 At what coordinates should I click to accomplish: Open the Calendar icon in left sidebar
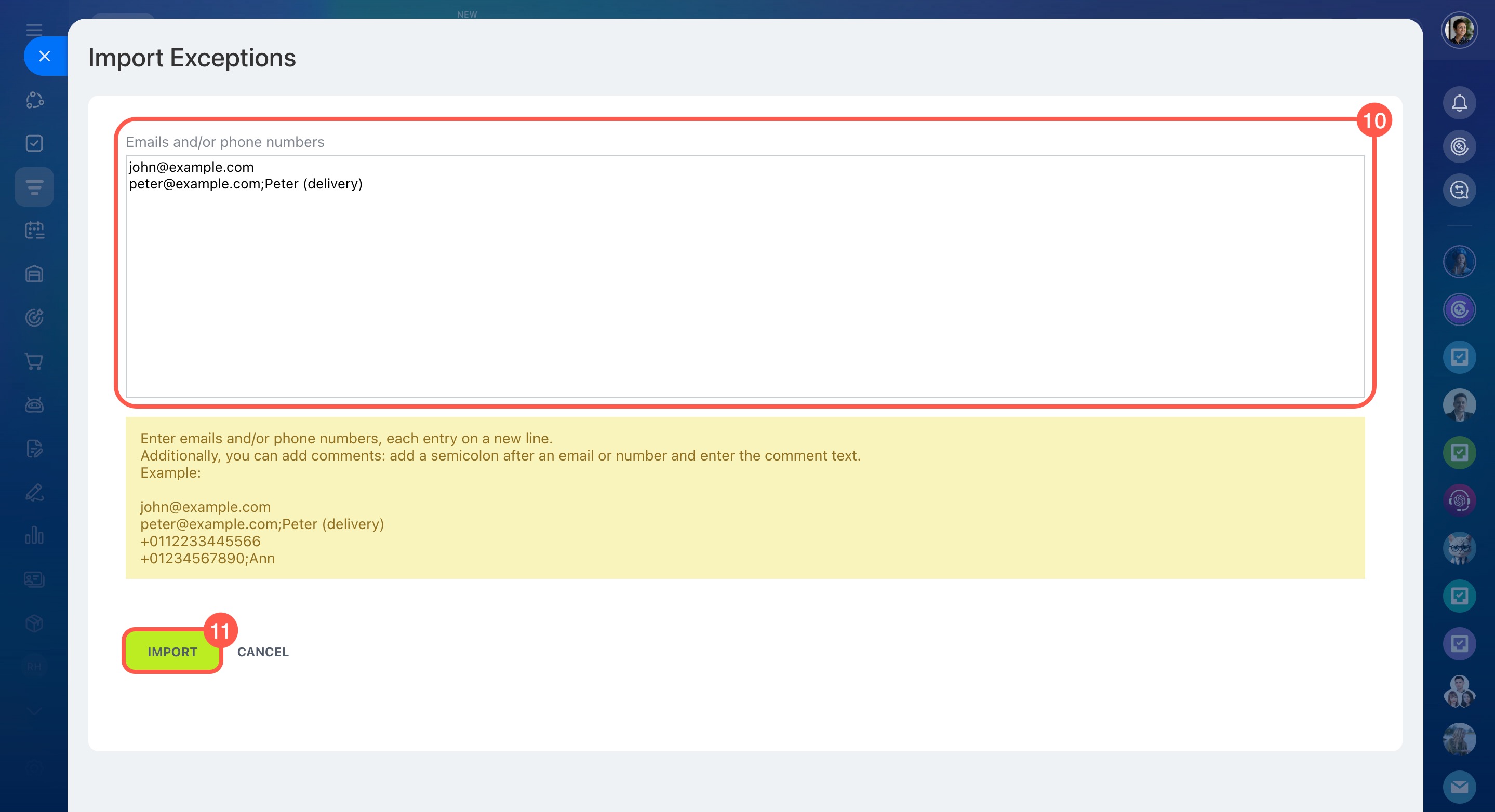coord(34,231)
